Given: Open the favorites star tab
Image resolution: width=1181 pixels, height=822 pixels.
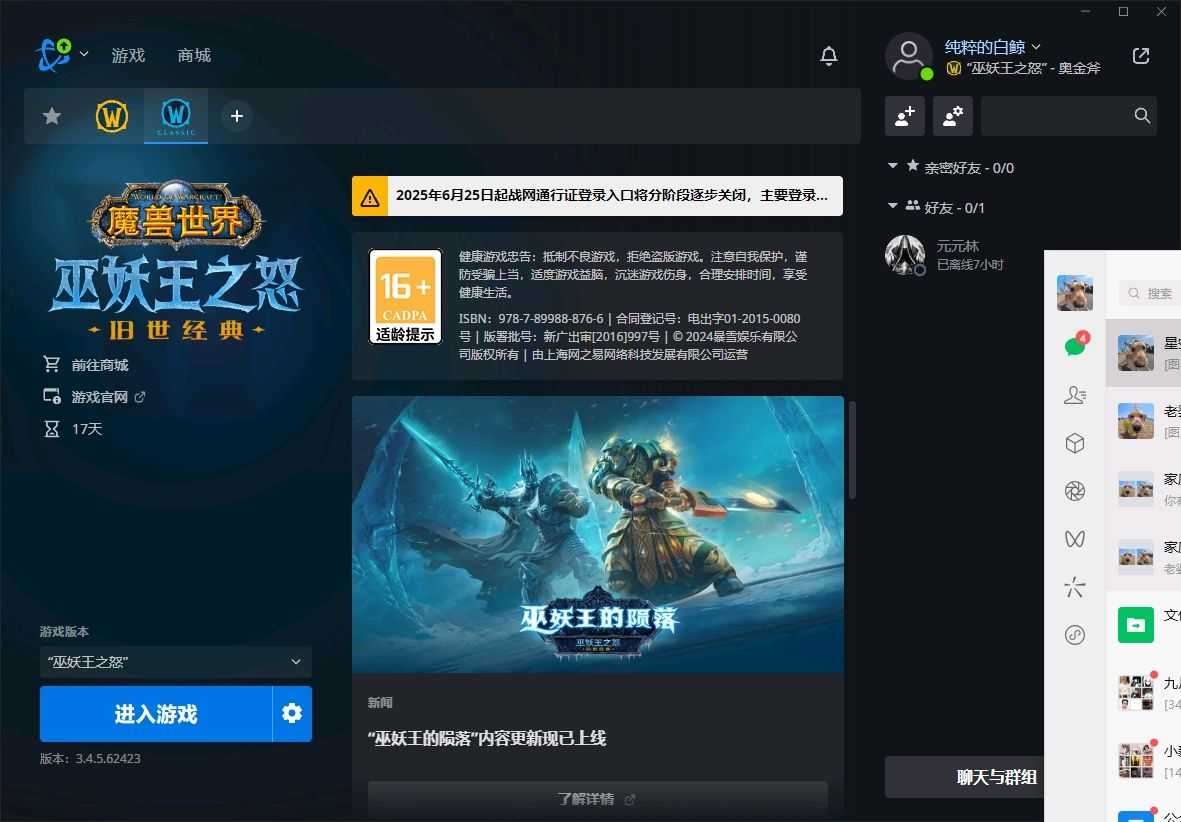Looking at the screenshot, I should (52, 116).
